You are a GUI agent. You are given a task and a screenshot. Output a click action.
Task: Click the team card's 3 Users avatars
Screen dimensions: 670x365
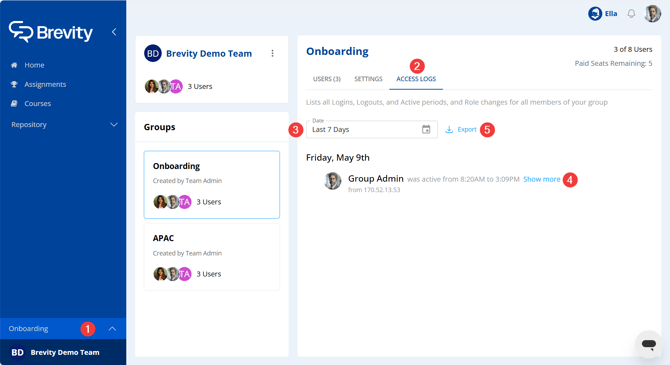[x=164, y=86]
